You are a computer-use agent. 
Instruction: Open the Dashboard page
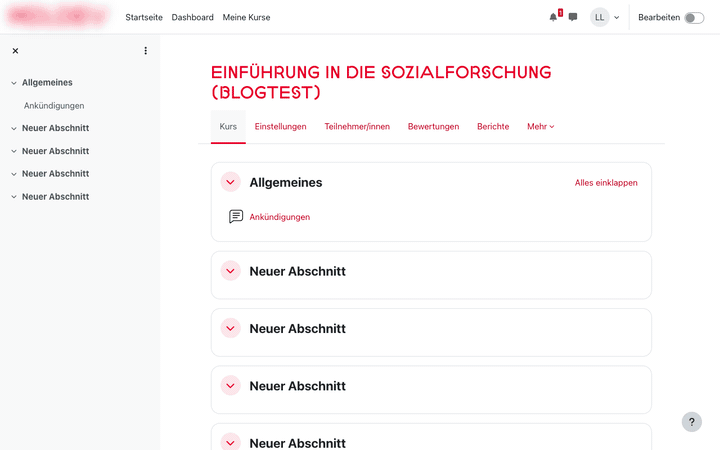(x=192, y=17)
